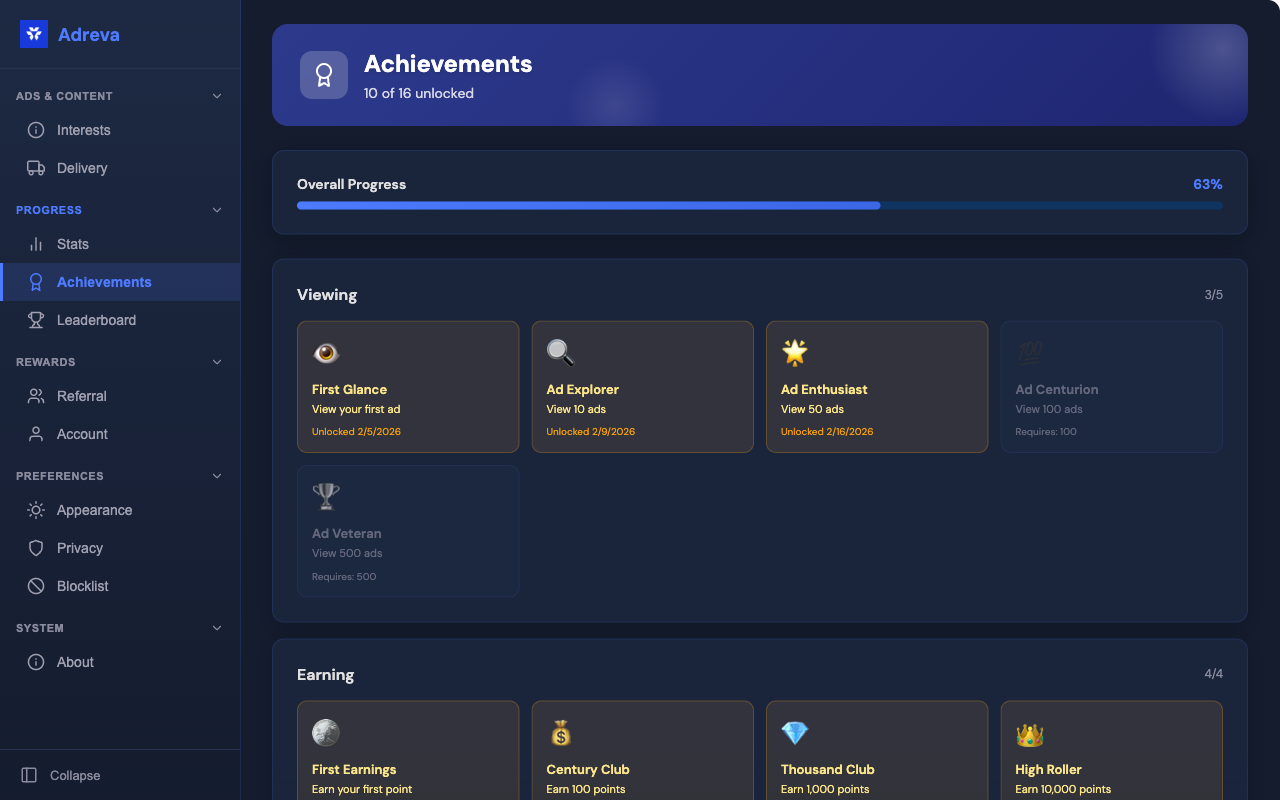Go to the About page
The width and height of the screenshot is (1280, 800).
75,662
